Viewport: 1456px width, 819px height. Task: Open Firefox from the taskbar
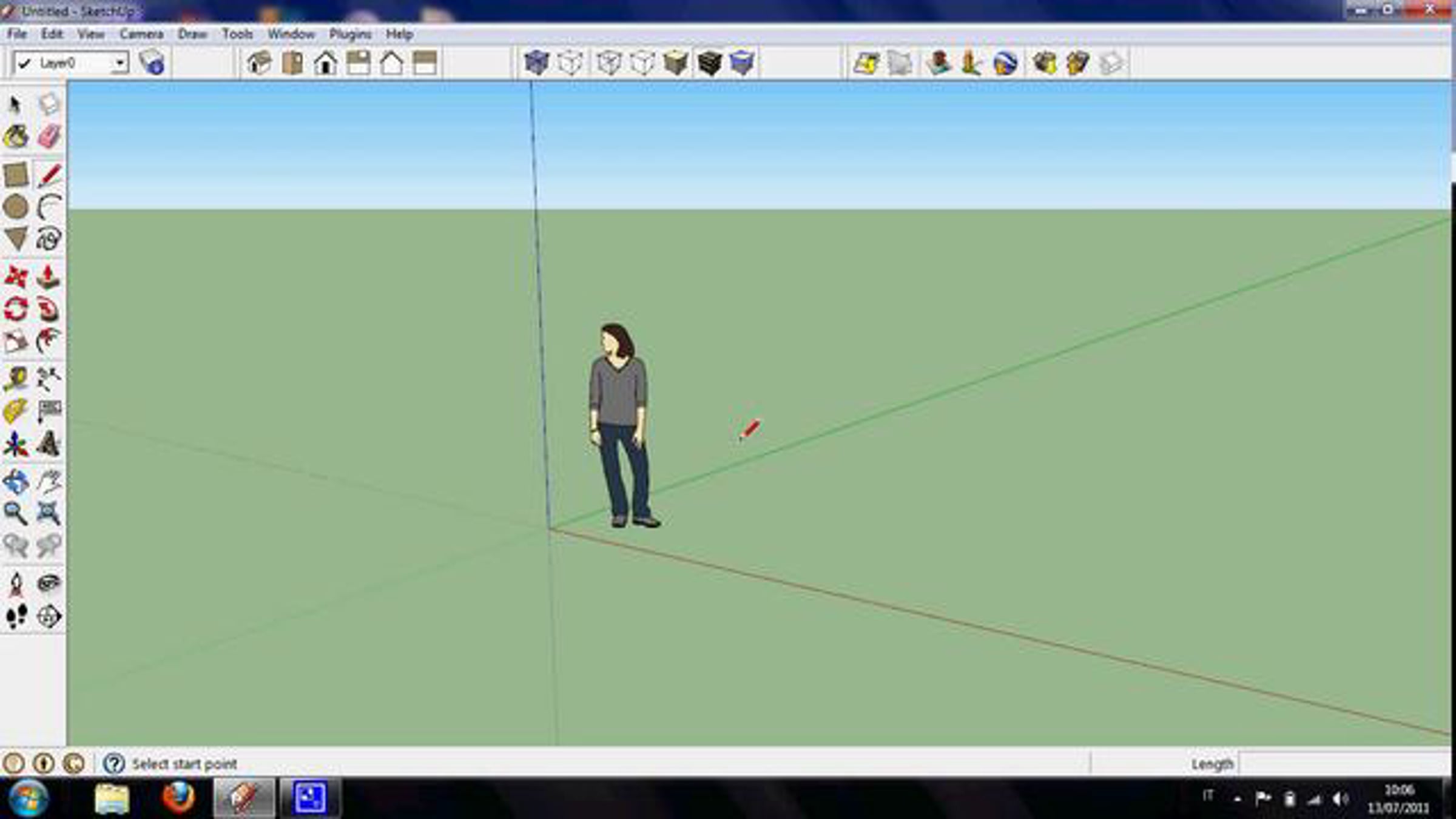tap(178, 798)
